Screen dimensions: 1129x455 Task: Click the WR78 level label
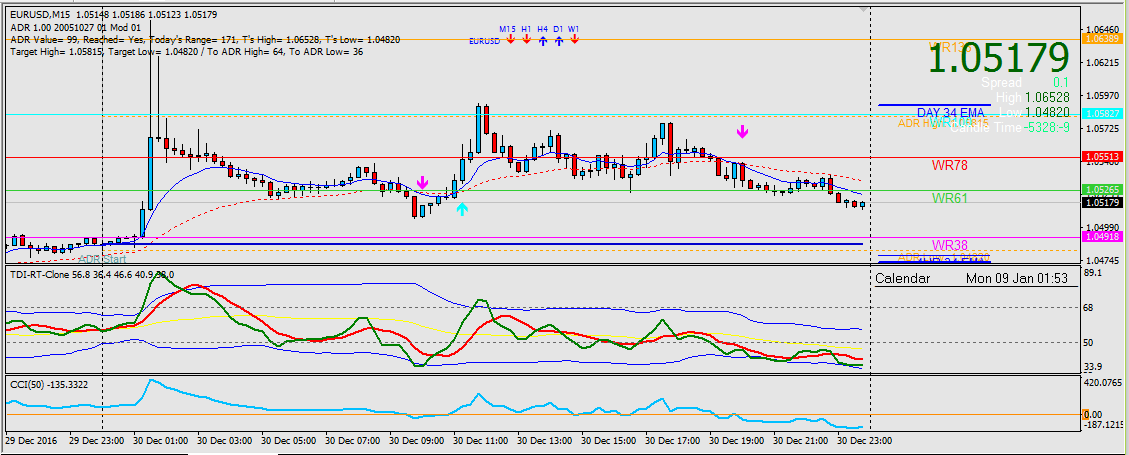950,166
